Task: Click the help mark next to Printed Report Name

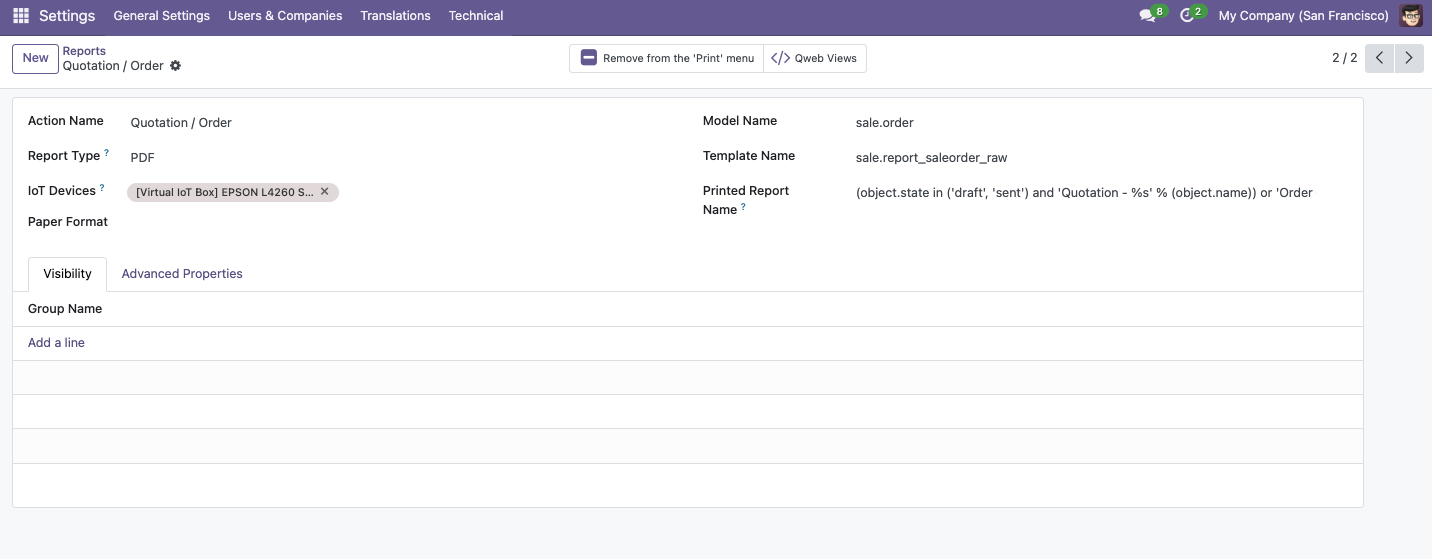Action: click(x=743, y=207)
